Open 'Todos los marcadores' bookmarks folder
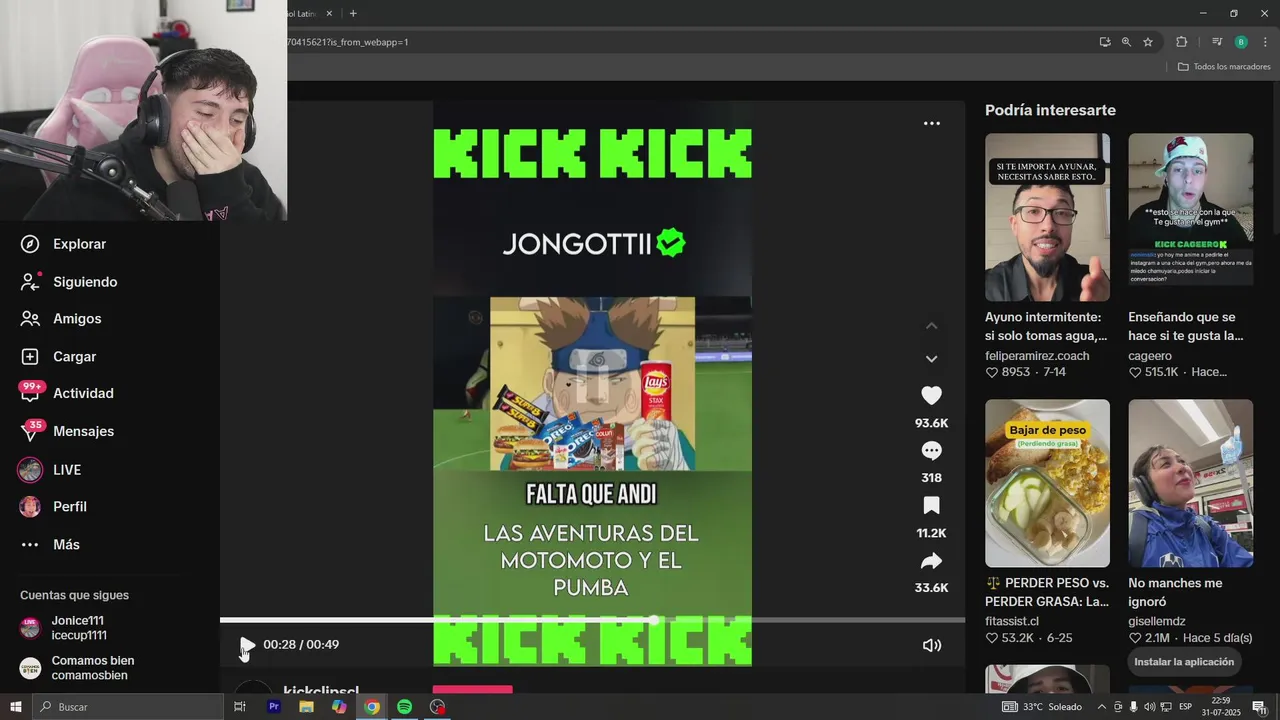The image size is (1280, 720). click(x=1224, y=66)
